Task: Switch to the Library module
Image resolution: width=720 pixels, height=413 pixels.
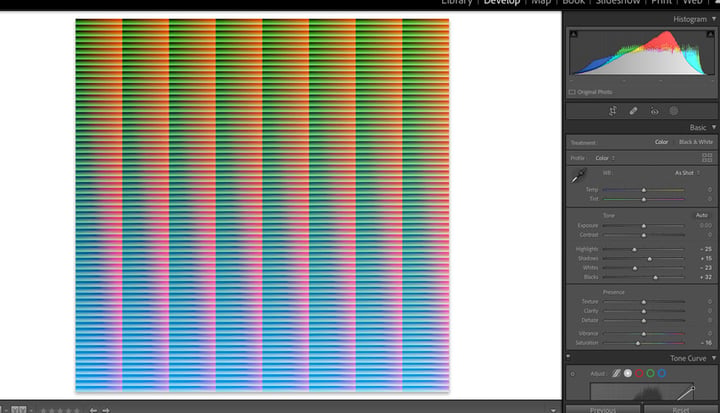Action: [x=457, y=2]
